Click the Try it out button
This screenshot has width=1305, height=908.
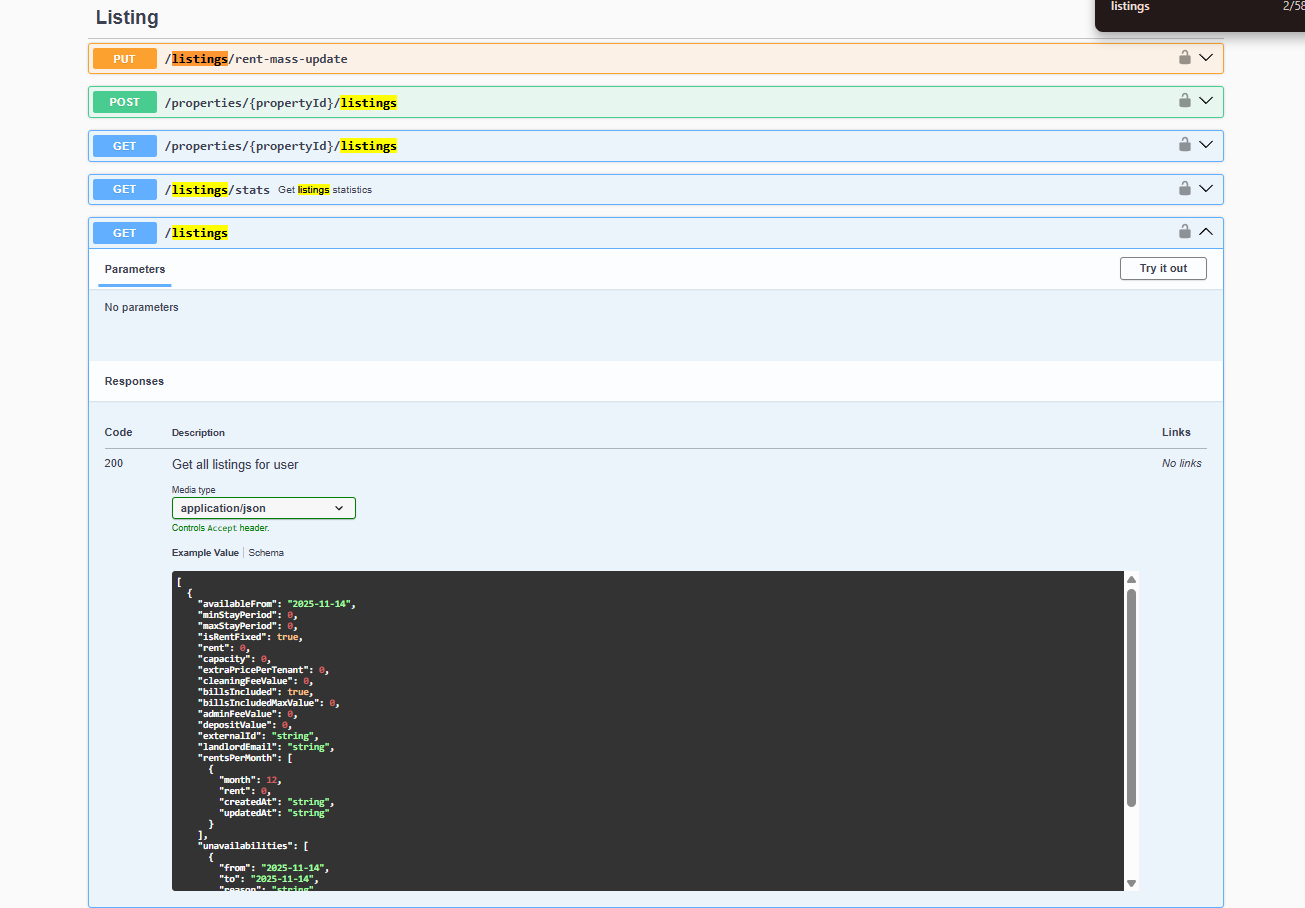click(1163, 268)
